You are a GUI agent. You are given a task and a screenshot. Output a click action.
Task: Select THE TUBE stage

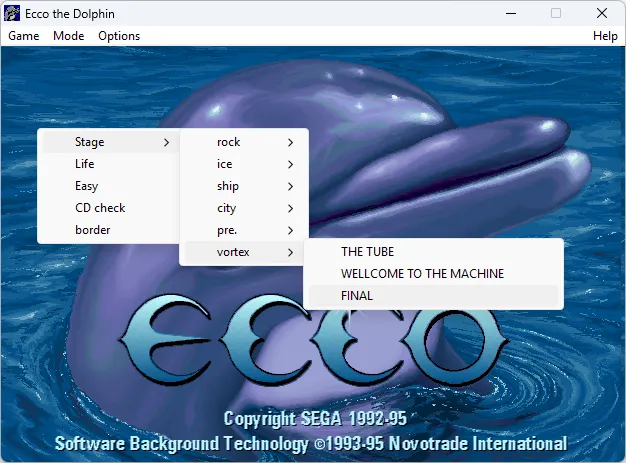coord(434,252)
